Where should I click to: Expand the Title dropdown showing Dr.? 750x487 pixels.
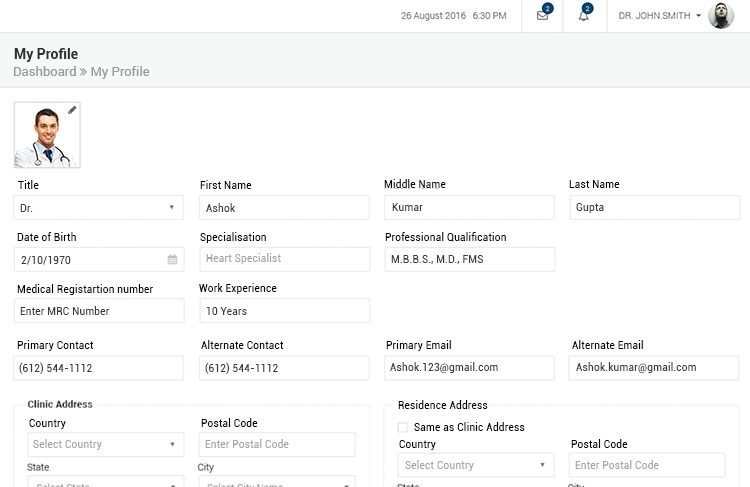99,208
